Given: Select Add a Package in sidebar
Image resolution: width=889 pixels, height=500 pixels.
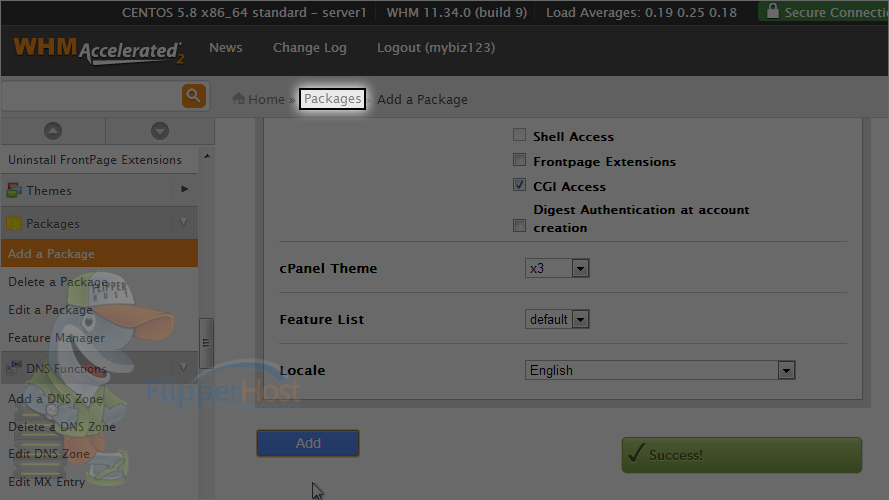Looking at the screenshot, I should [x=99, y=253].
